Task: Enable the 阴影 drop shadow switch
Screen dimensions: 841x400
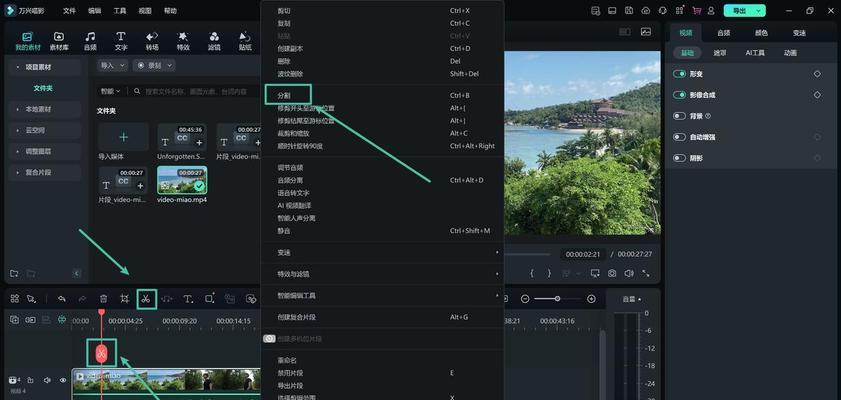Action: click(680, 158)
